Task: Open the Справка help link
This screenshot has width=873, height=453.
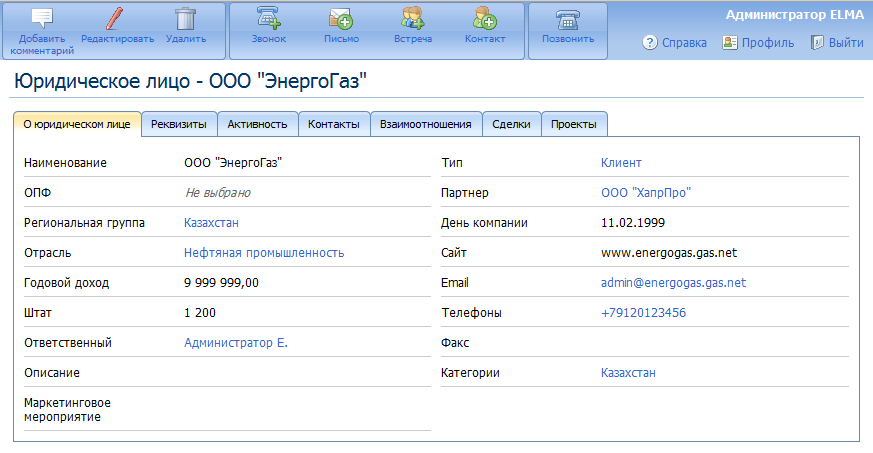Action: point(684,43)
